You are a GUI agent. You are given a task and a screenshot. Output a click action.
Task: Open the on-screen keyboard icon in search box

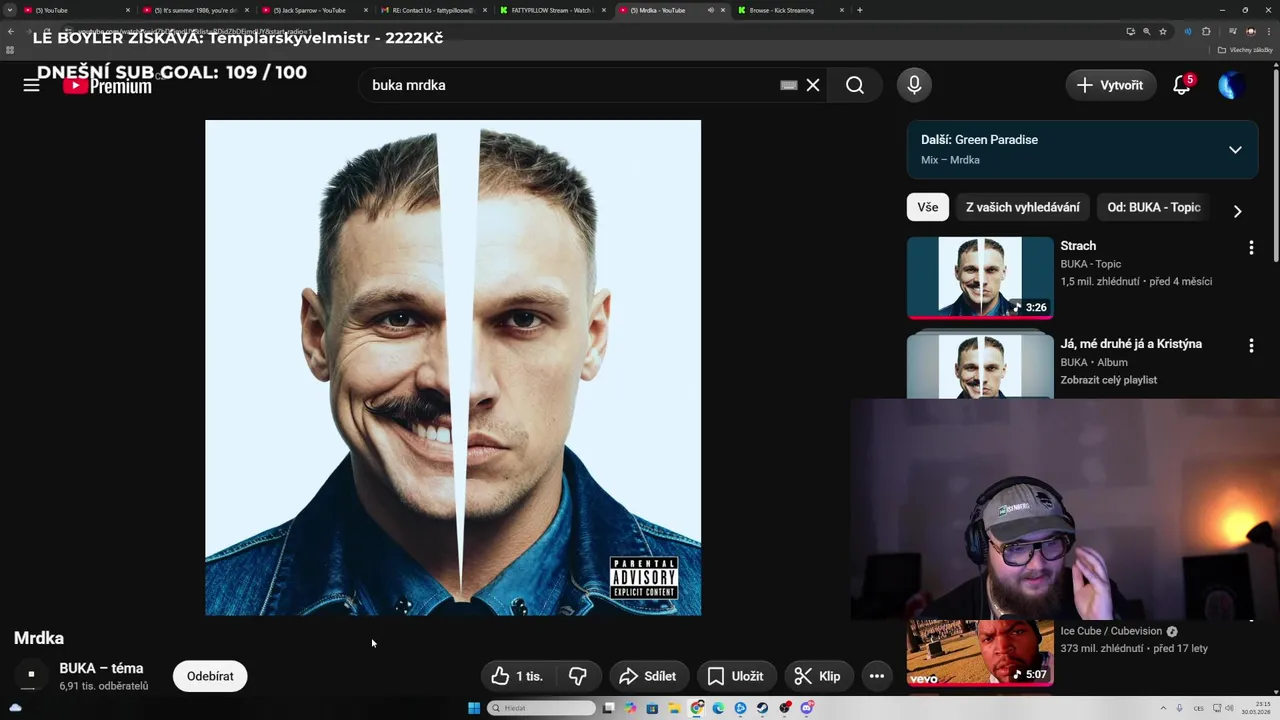click(x=789, y=85)
